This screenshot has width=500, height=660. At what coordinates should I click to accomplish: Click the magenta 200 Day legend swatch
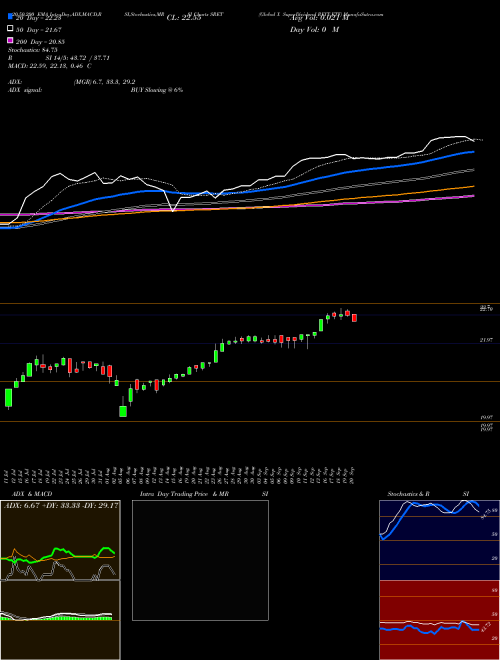(10, 40)
